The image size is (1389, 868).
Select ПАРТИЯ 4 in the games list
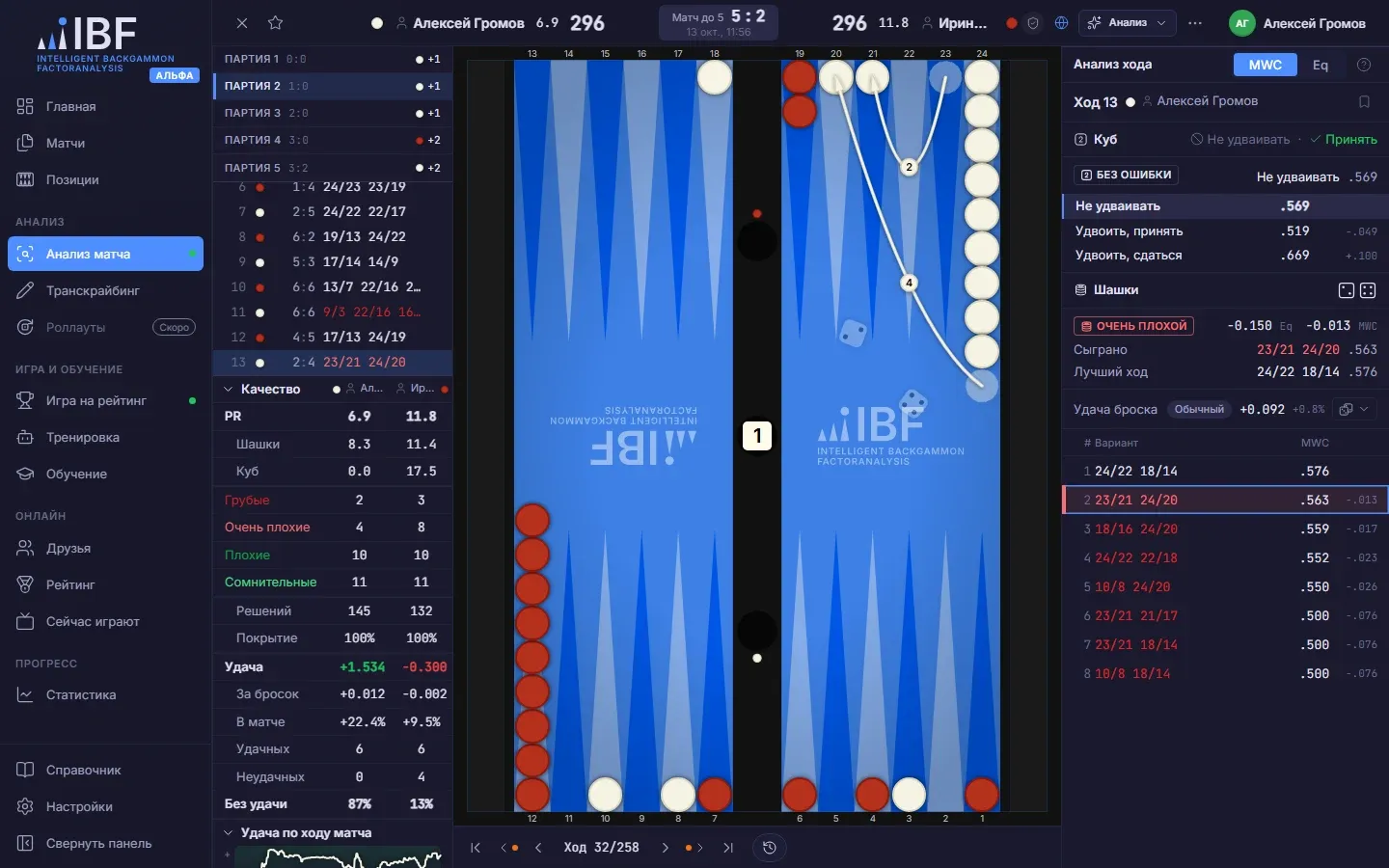[332, 140]
